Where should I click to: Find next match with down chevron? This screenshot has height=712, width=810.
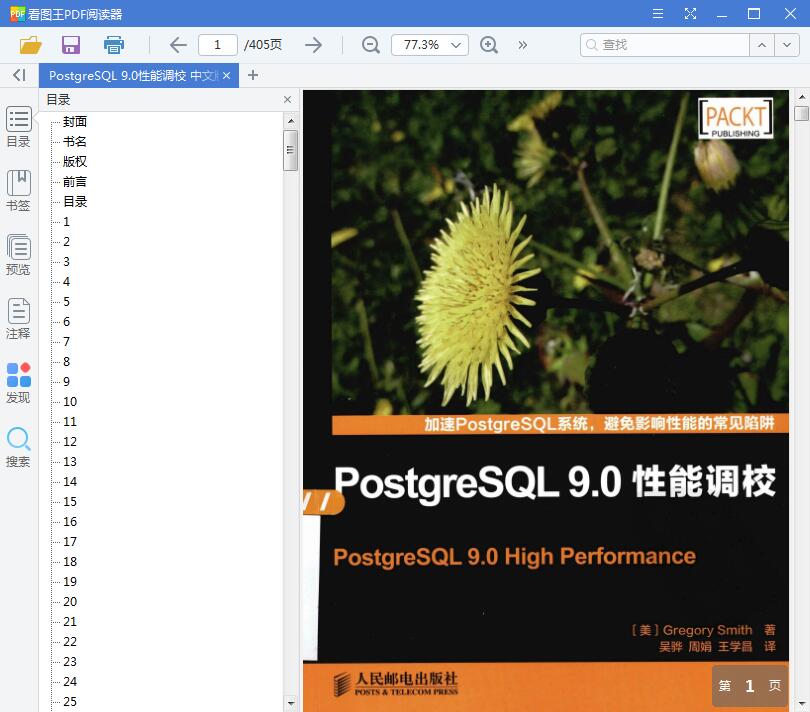pos(787,45)
